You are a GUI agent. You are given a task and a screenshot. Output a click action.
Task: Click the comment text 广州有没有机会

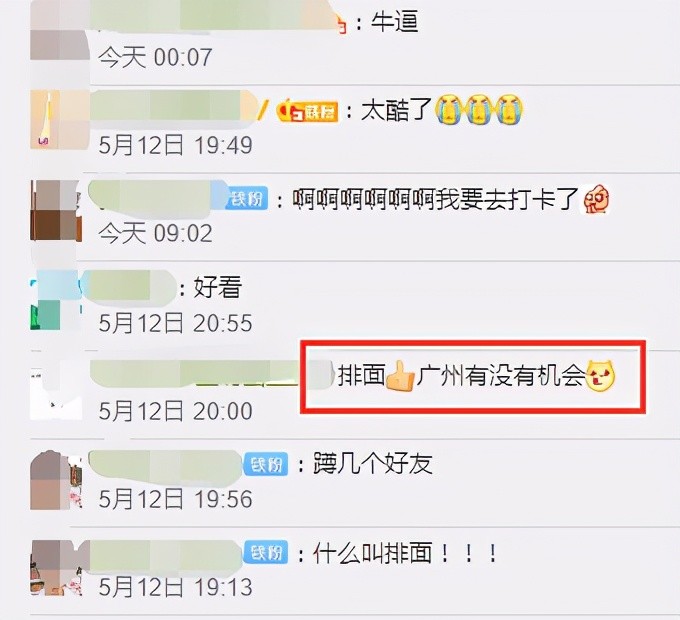501,375
